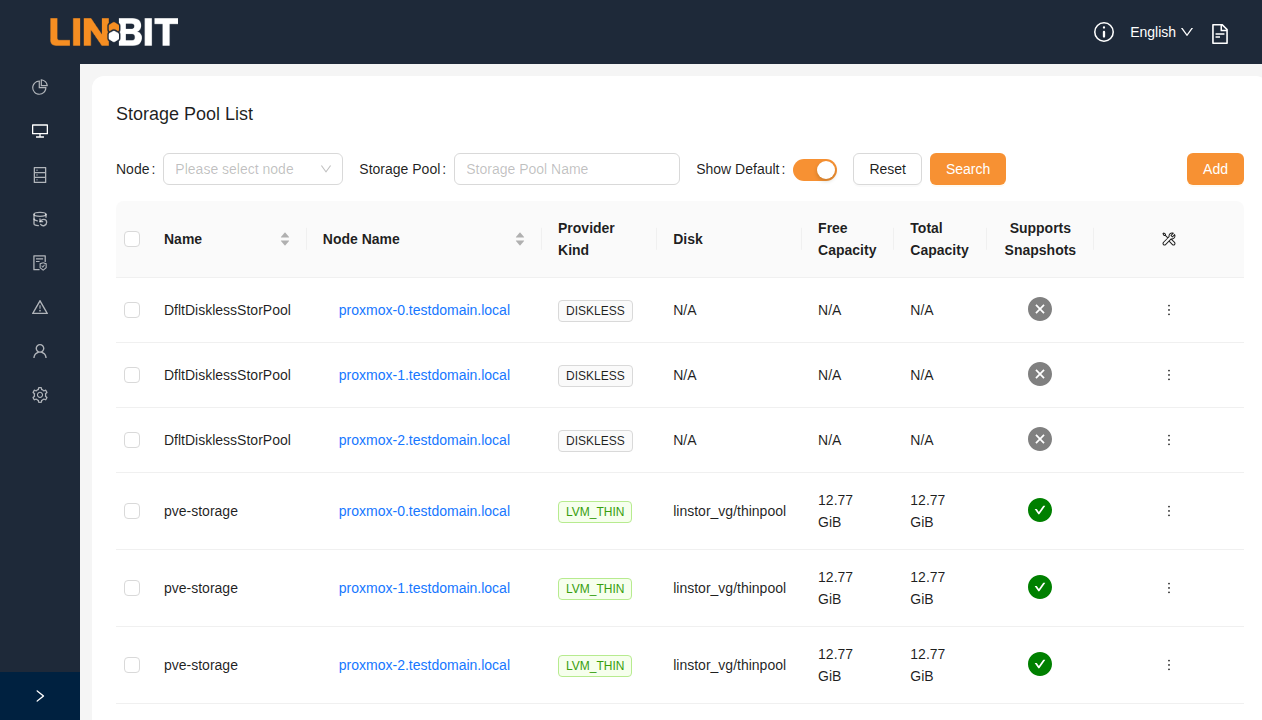
Task: Open the database sidebar icon
Action: [x=40, y=219]
